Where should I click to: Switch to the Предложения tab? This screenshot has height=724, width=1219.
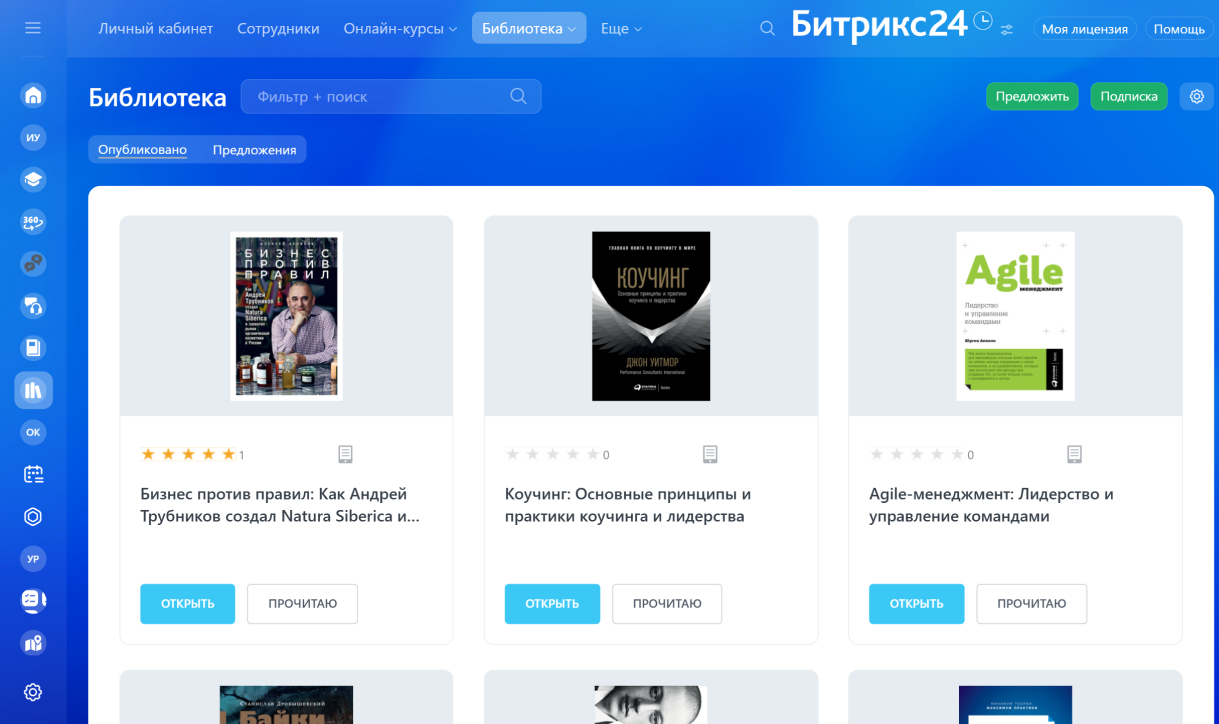coord(254,149)
